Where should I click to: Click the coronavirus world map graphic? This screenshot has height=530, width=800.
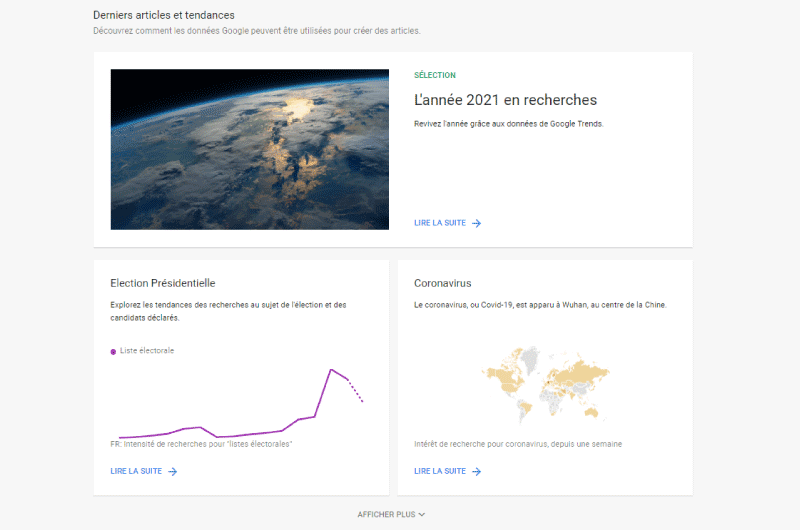pyautogui.click(x=545, y=384)
